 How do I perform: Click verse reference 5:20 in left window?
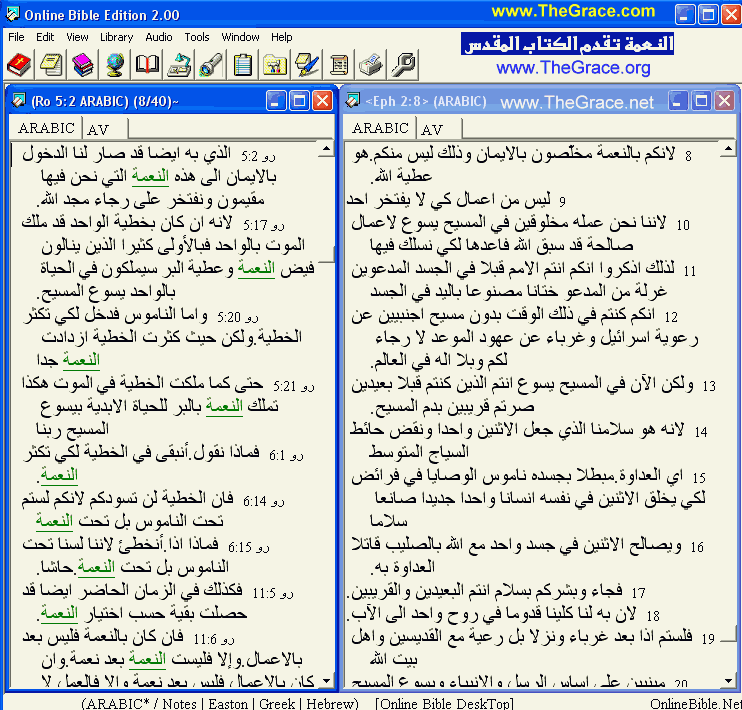point(229,317)
